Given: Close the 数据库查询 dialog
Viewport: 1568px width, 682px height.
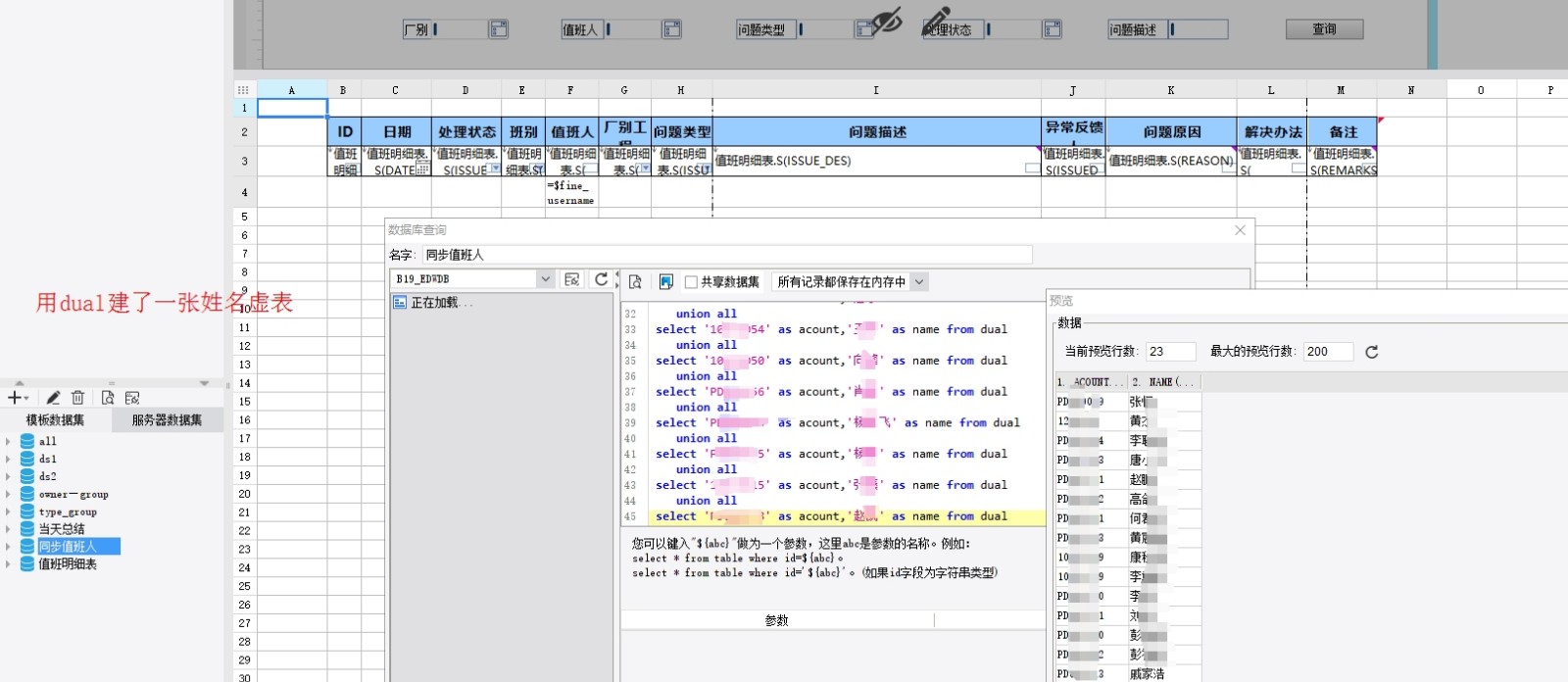Looking at the screenshot, I should (x=1240, y=230).
